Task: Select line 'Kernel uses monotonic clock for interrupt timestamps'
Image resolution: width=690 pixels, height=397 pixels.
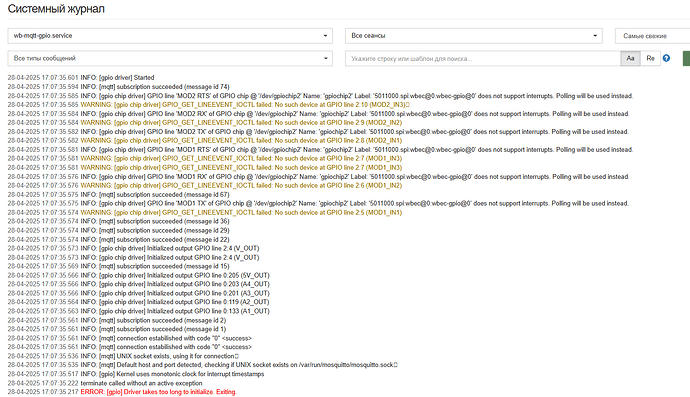Action: point(136,374)
